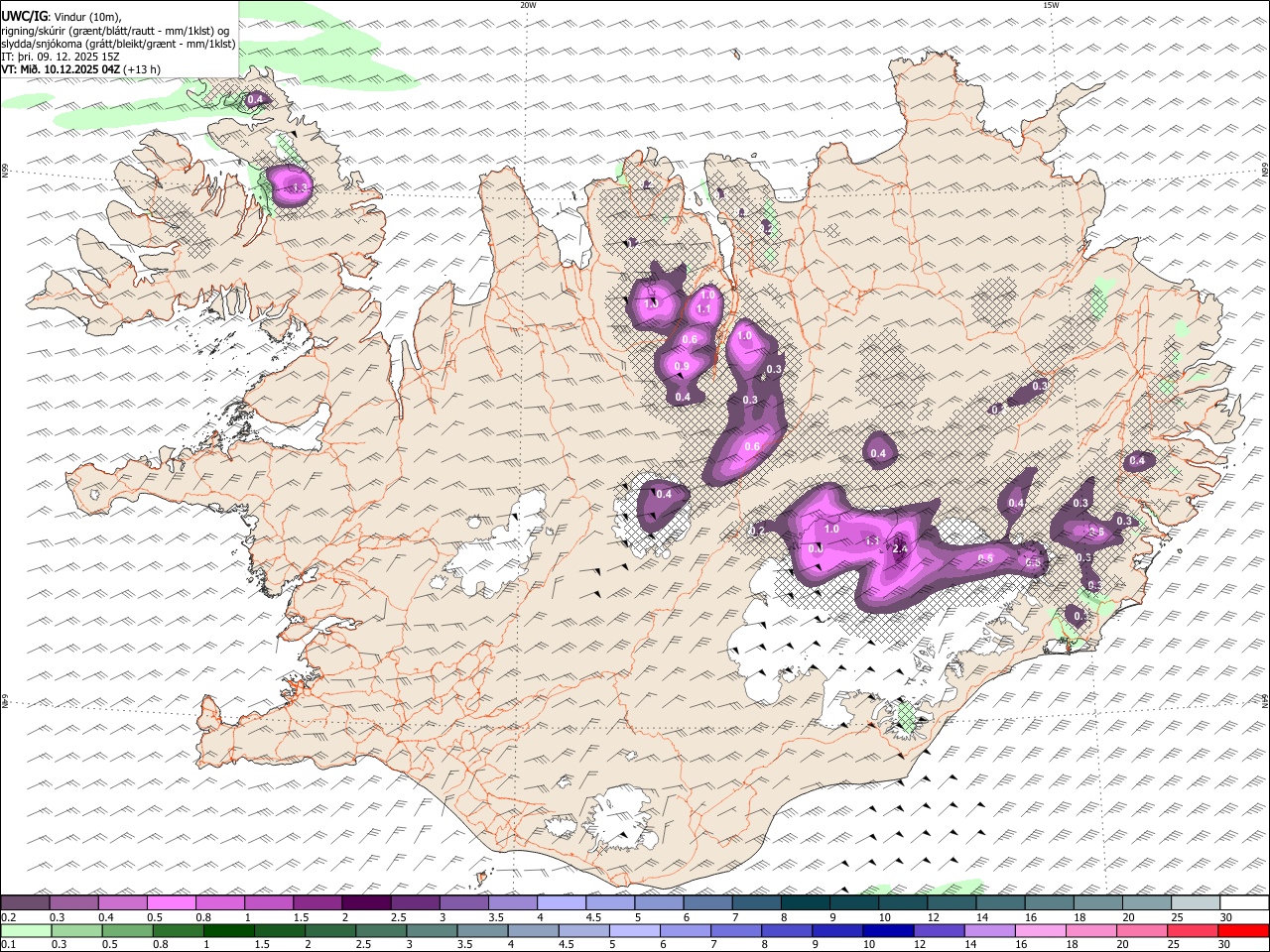The image size is (1270, 952).
Task: Select the dark teal swatch labeled 8 in upper legend
Action: click(x=805, y=903)
